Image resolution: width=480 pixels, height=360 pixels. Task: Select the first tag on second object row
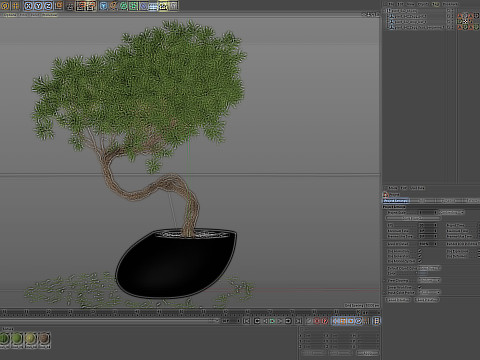[460, 16]
